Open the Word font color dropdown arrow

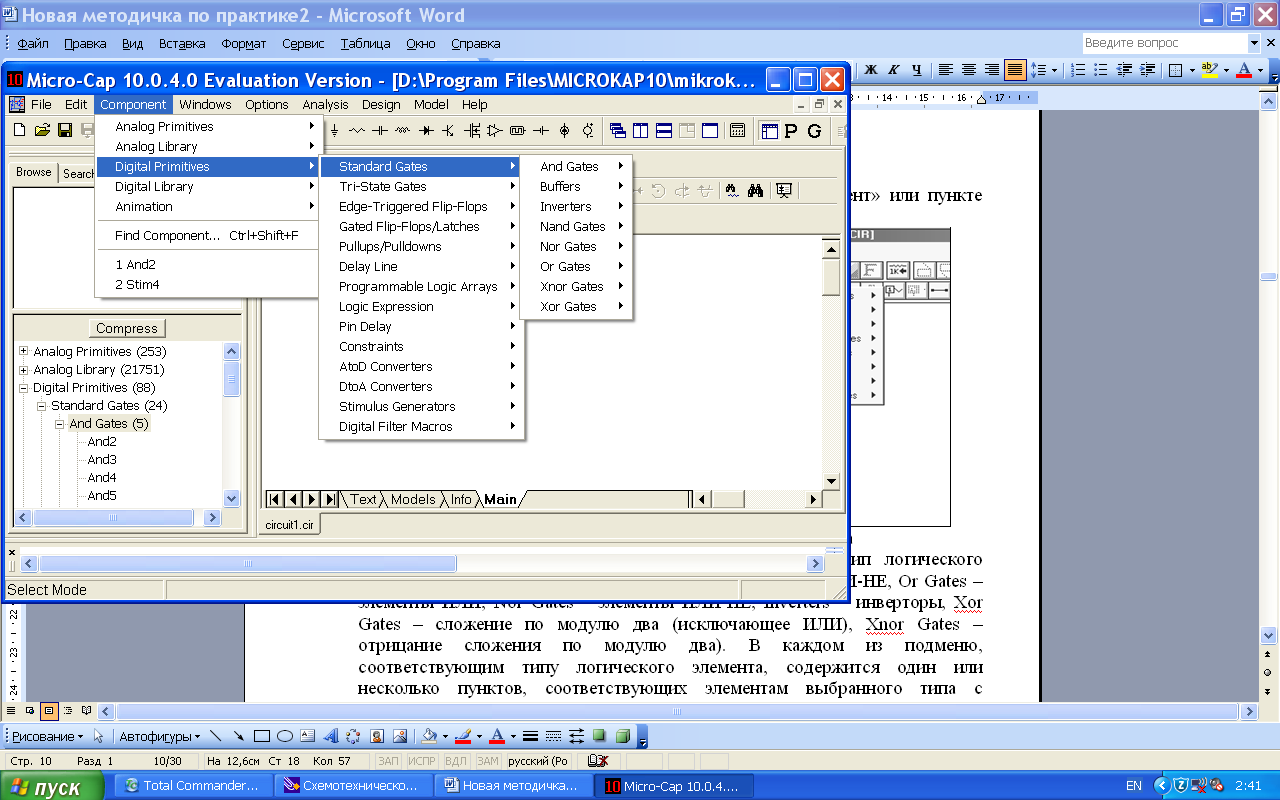click(1261, 69)
